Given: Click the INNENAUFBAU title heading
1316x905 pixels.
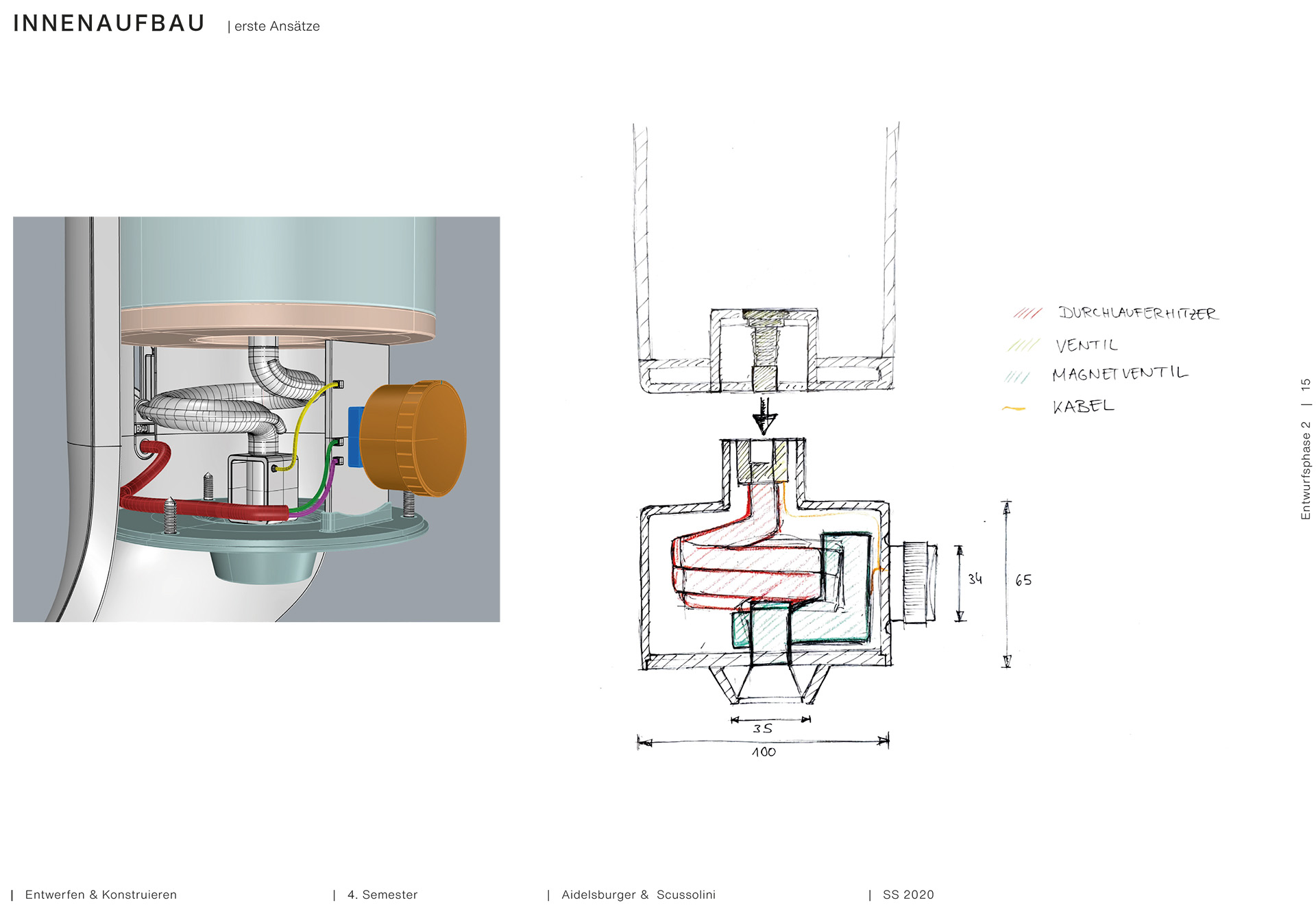Looking at the screenshot, I should [109, 23].
